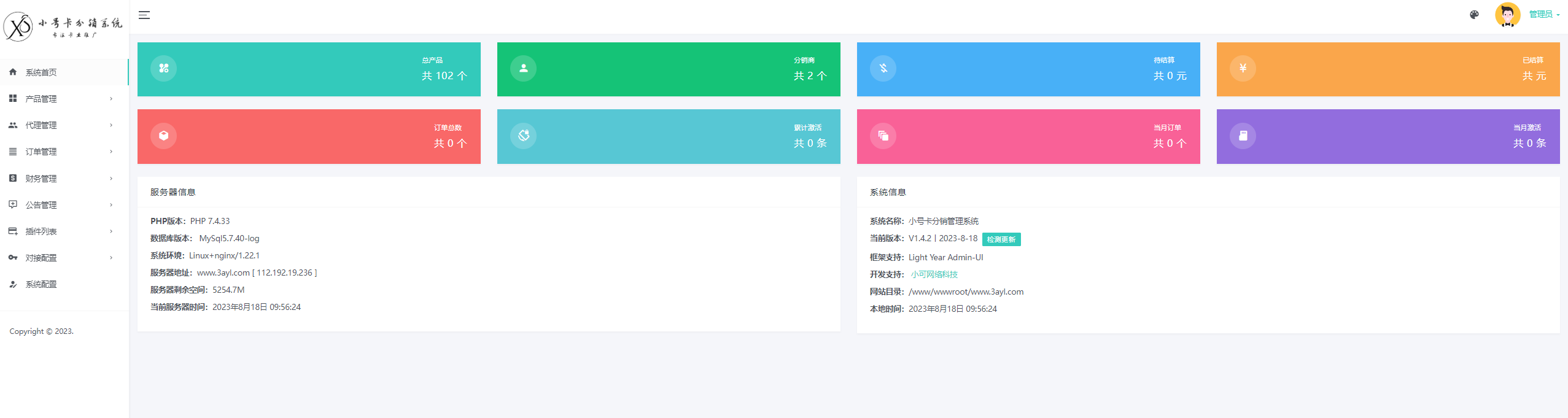This screenshot has height=418, width=1568.
Task: Click the 待结算 card money-off icon
Action: [883, 68]
